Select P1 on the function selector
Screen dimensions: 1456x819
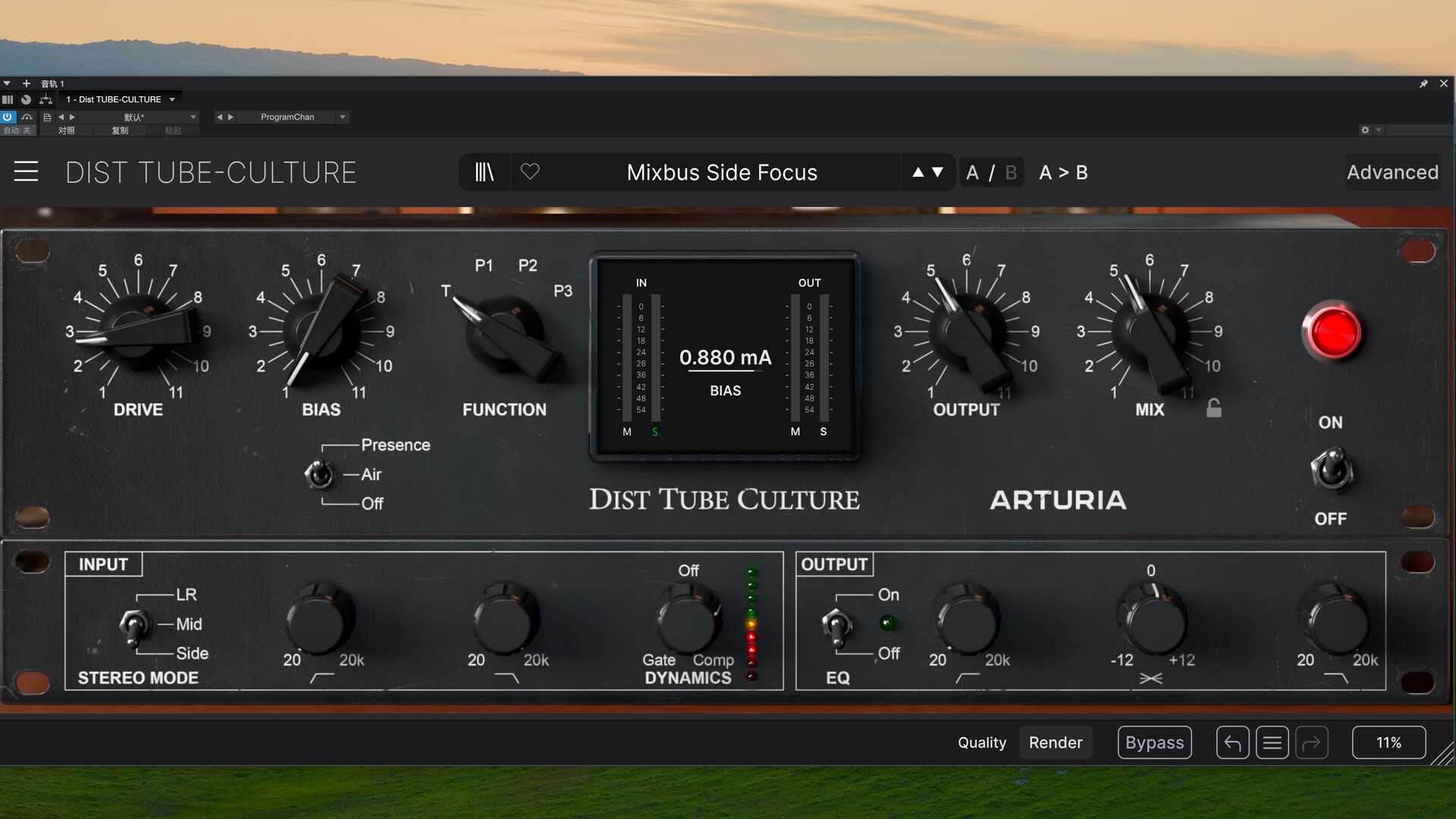point(483,265)
